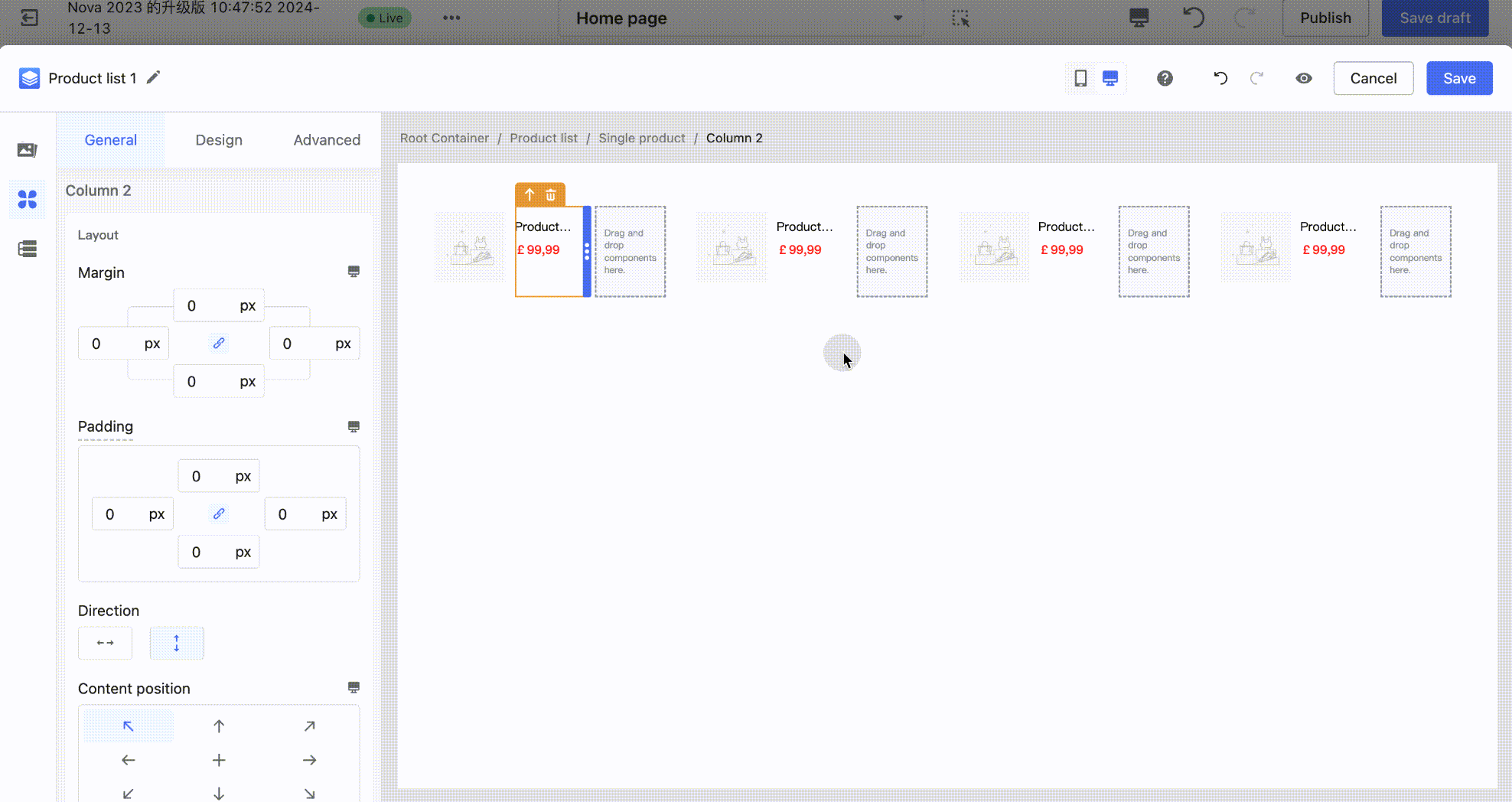
Task: Click the pencil icon to rename Product list 1
Action: 154,77
